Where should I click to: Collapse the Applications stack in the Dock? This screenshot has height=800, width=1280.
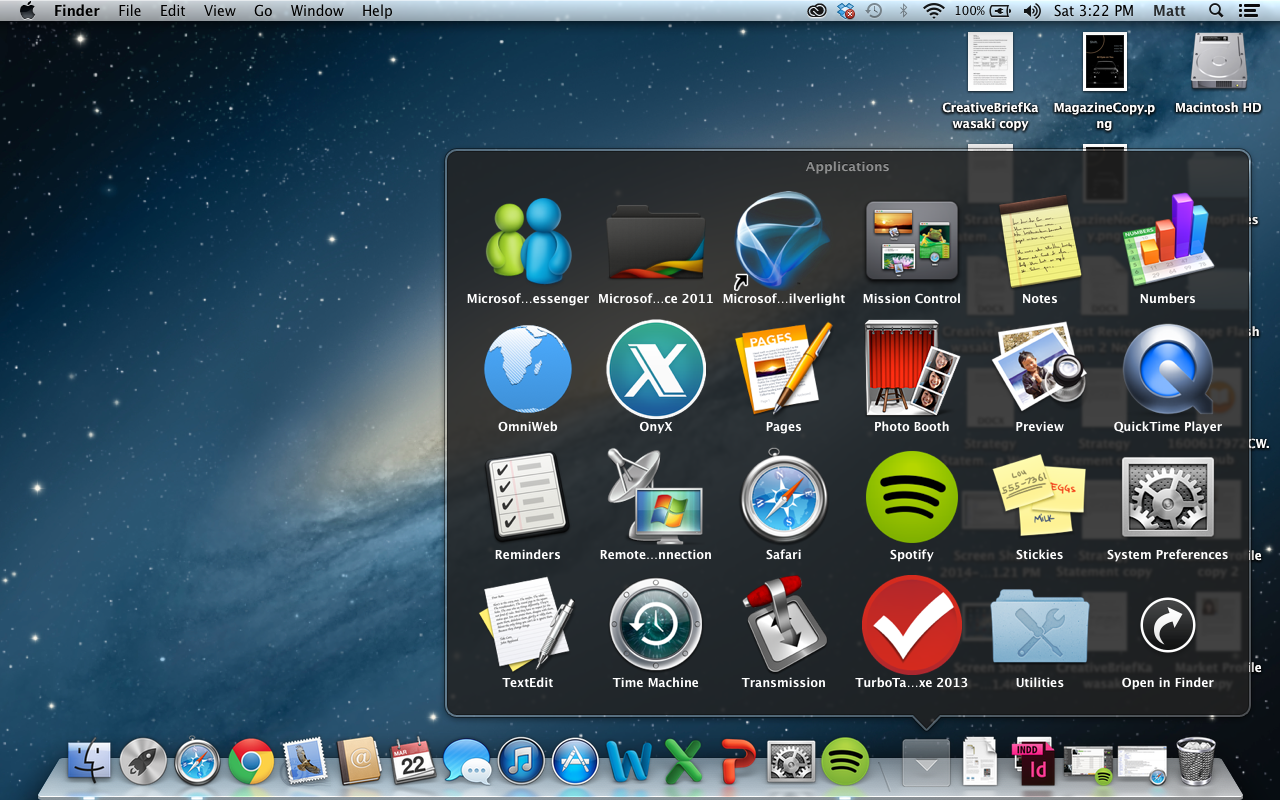[926, 763]
